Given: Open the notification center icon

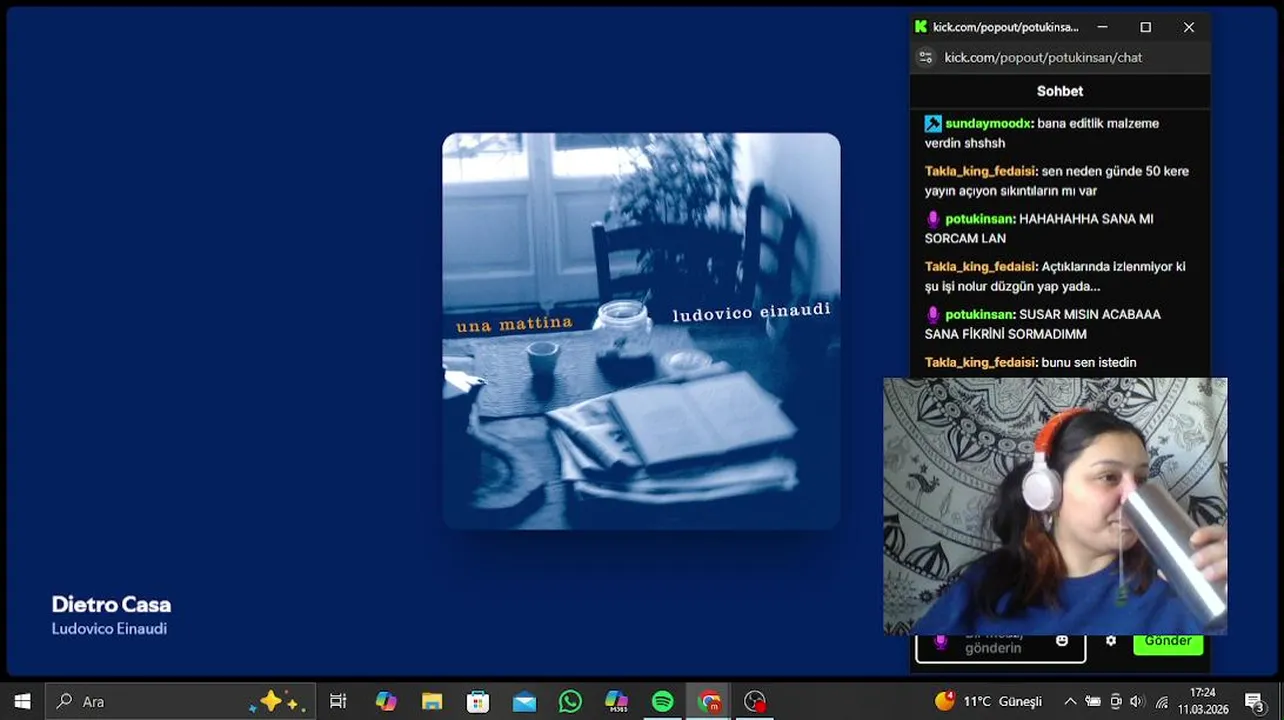Looking at the screenshot, I should coord(1254,701).
